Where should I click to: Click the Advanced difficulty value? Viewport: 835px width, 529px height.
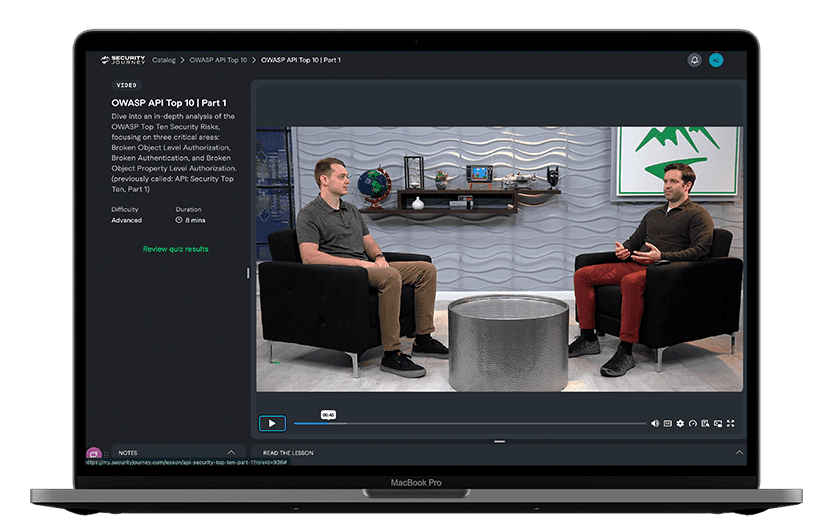(127, 220)
